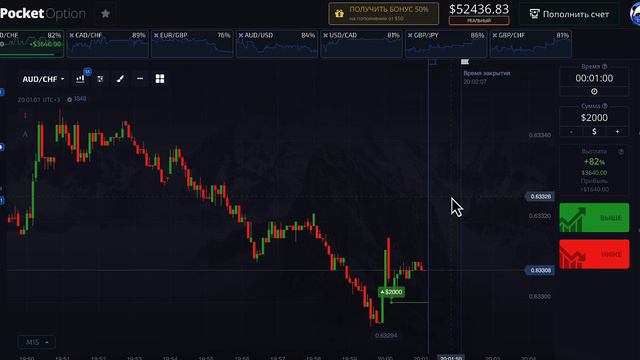The height and width of the screenshot is (360, 640).
Task: Open the 50% bonus offer banner
Action: [384, 13]
